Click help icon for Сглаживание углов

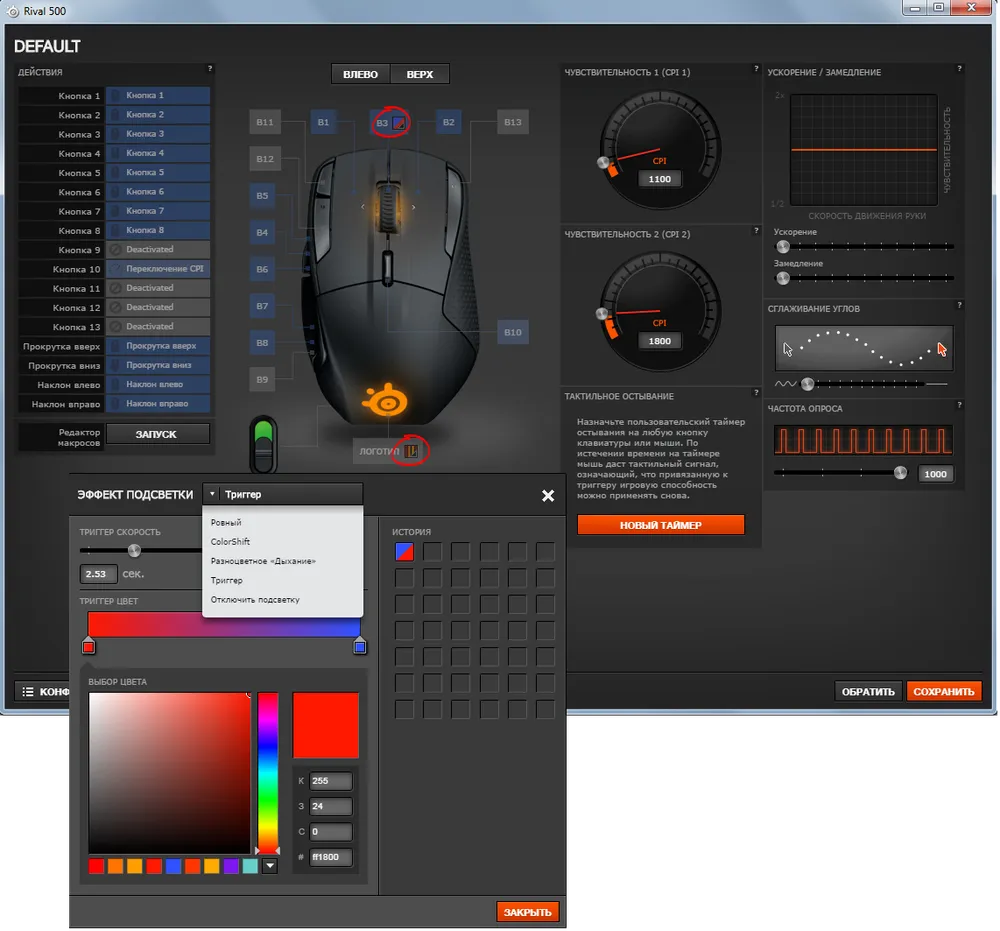click(x=959, y=305)
